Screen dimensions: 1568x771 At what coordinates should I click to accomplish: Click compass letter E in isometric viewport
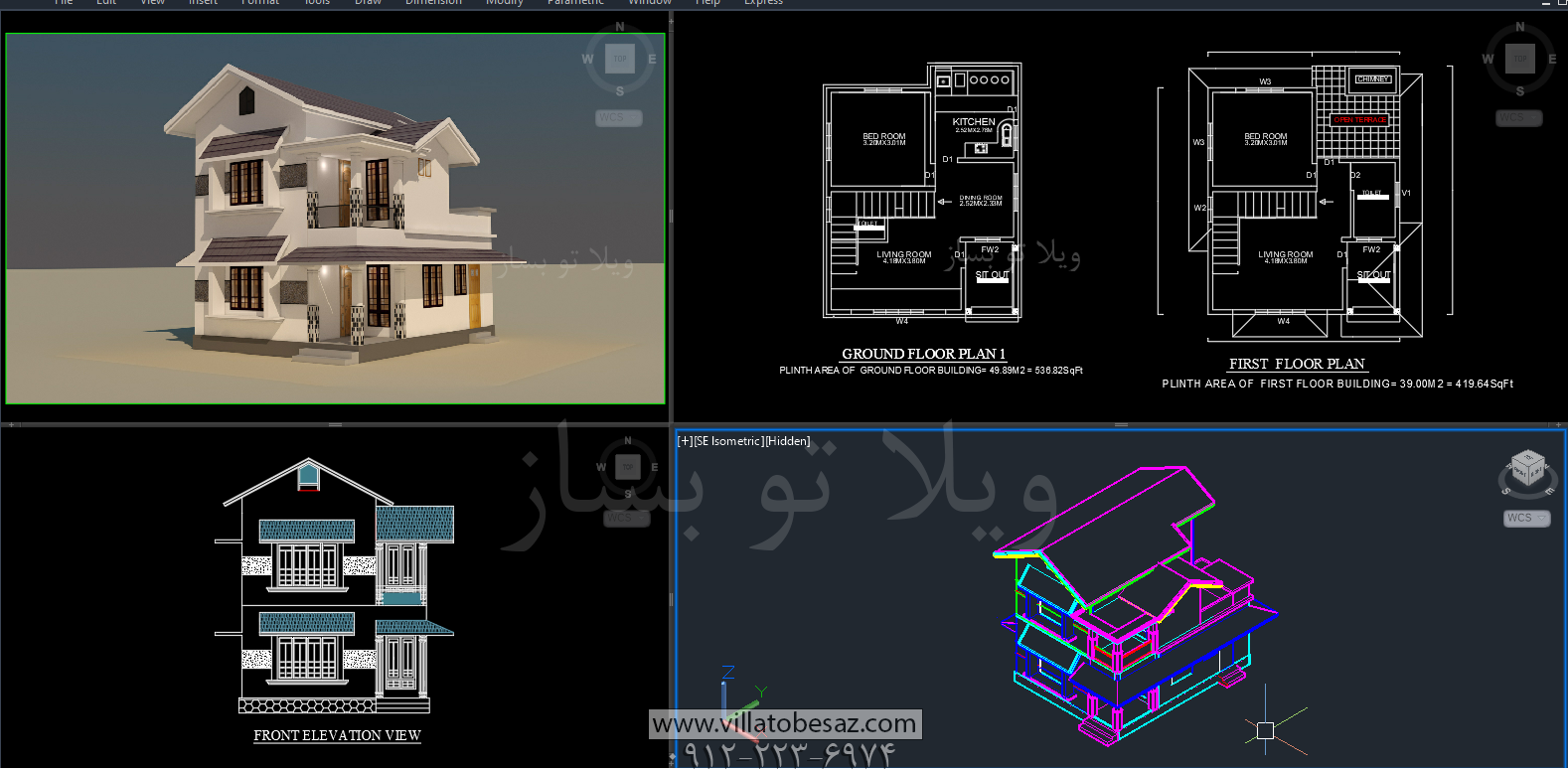[1549, 490]
